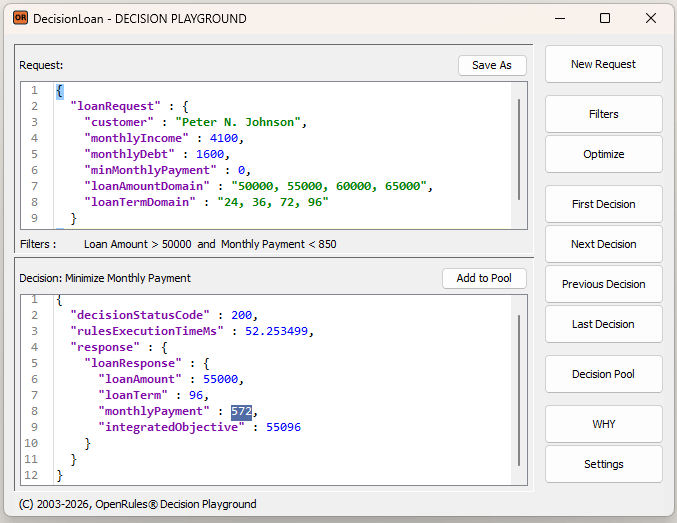Click Save As for the request

pos(492,65)
